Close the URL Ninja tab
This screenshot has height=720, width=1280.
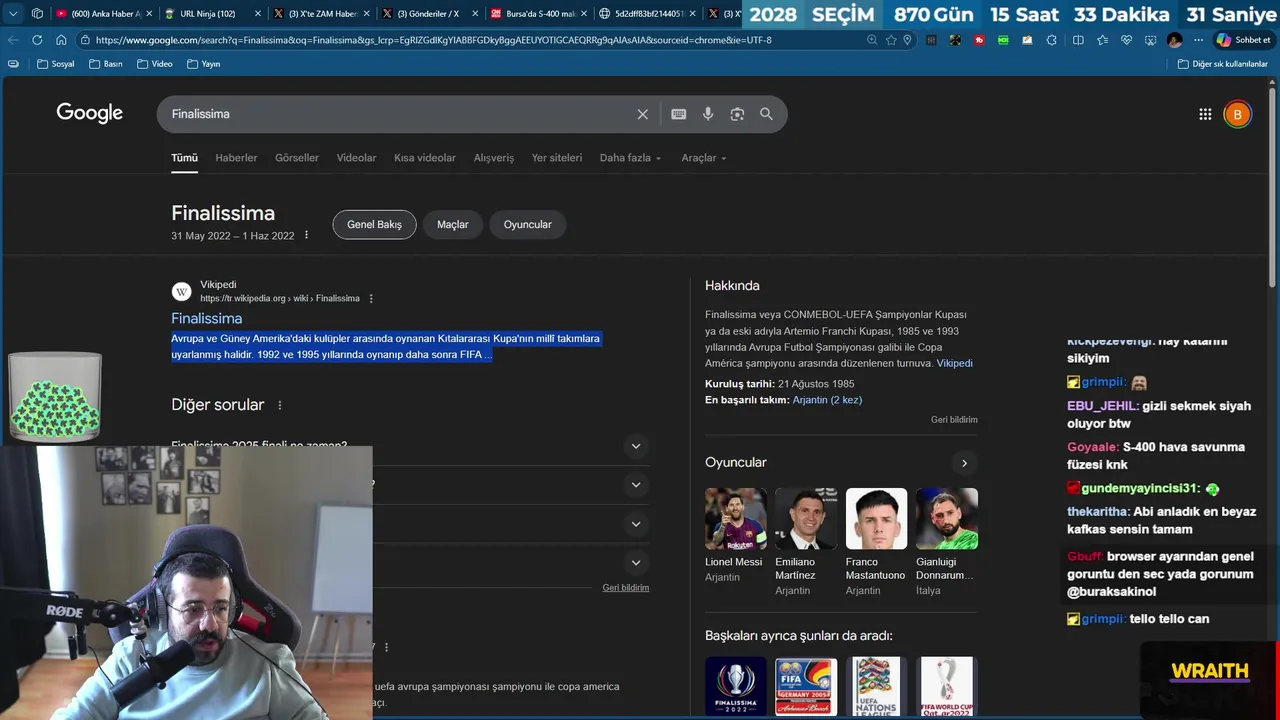[257, 14]
